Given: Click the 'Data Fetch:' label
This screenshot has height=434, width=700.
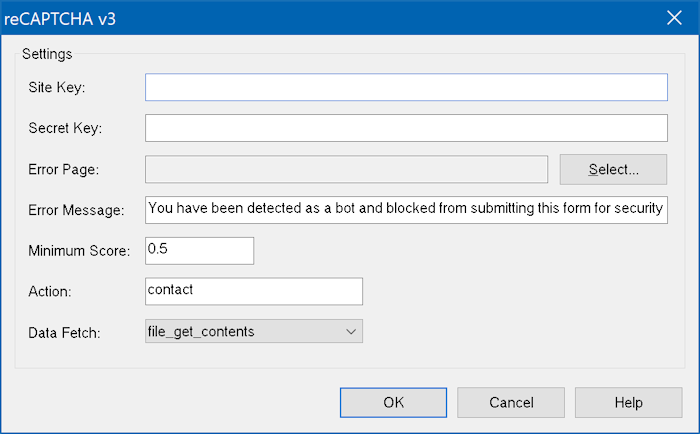Looking at the screenshot, I should pos(63,331).
